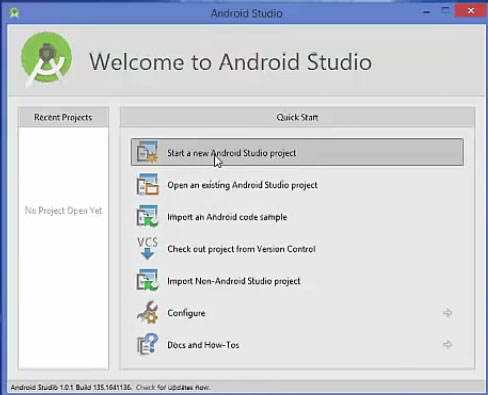This screenshot has width=488, height=395.
Task: Click the Recent Projects header
Action: point(63,117)
